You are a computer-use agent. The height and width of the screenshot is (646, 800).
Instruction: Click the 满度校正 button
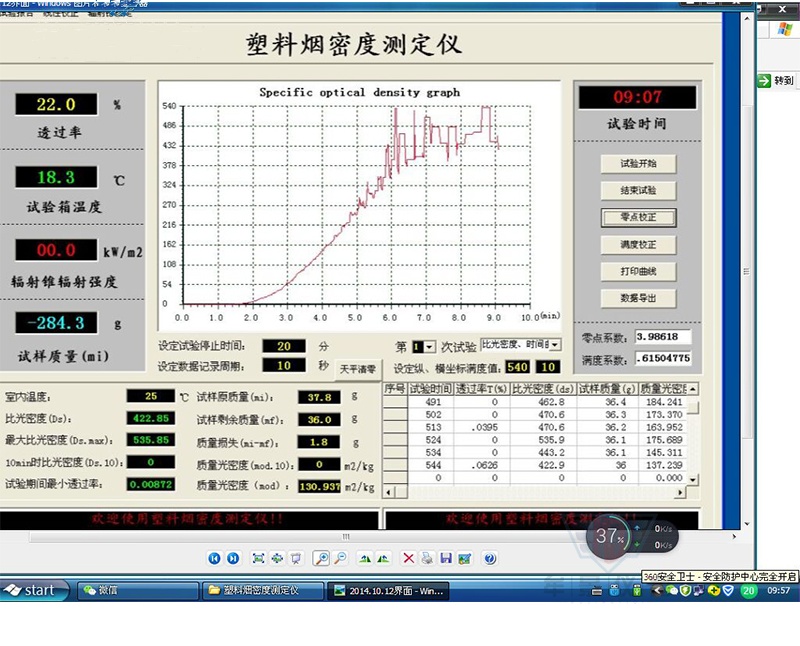(x=638, y=245)
